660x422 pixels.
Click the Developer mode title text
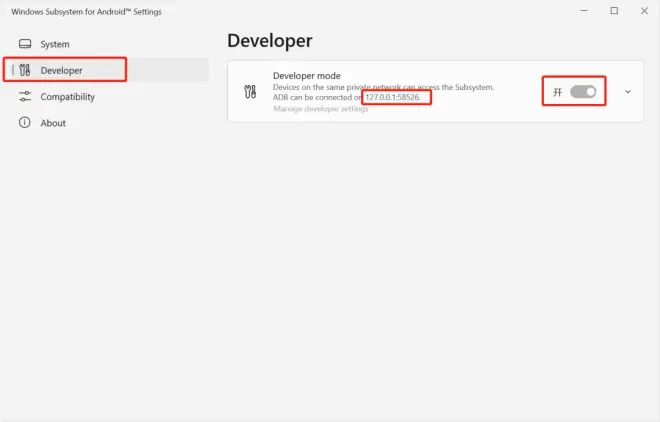[306, 76]
